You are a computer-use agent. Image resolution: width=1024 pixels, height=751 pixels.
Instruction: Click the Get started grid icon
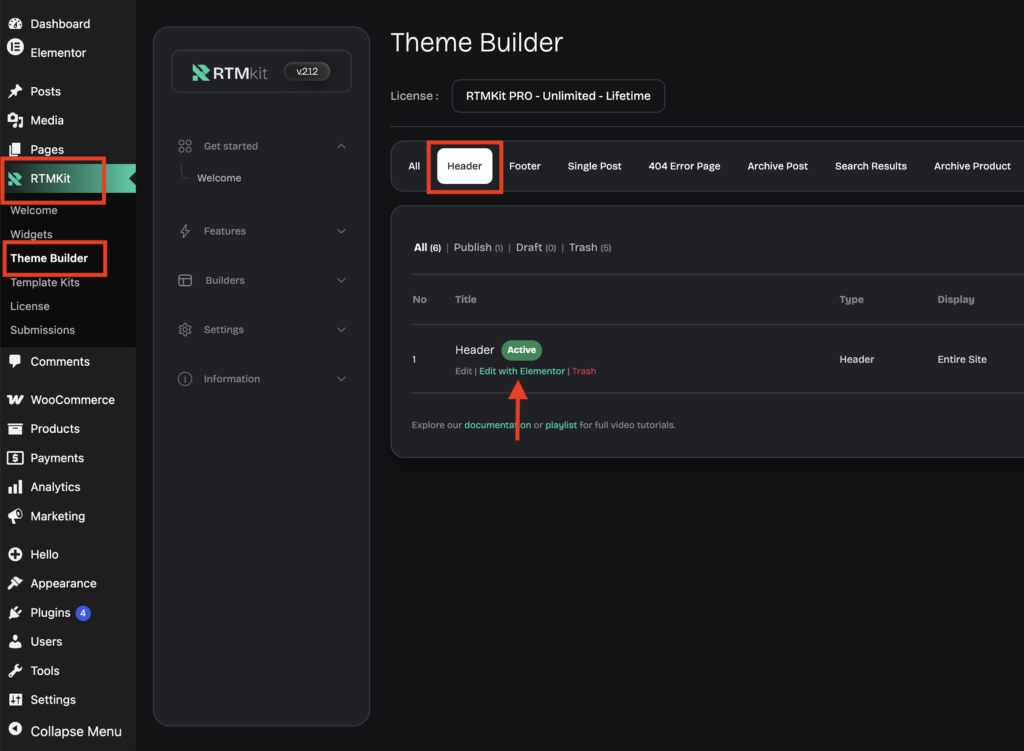coord(185,146)
